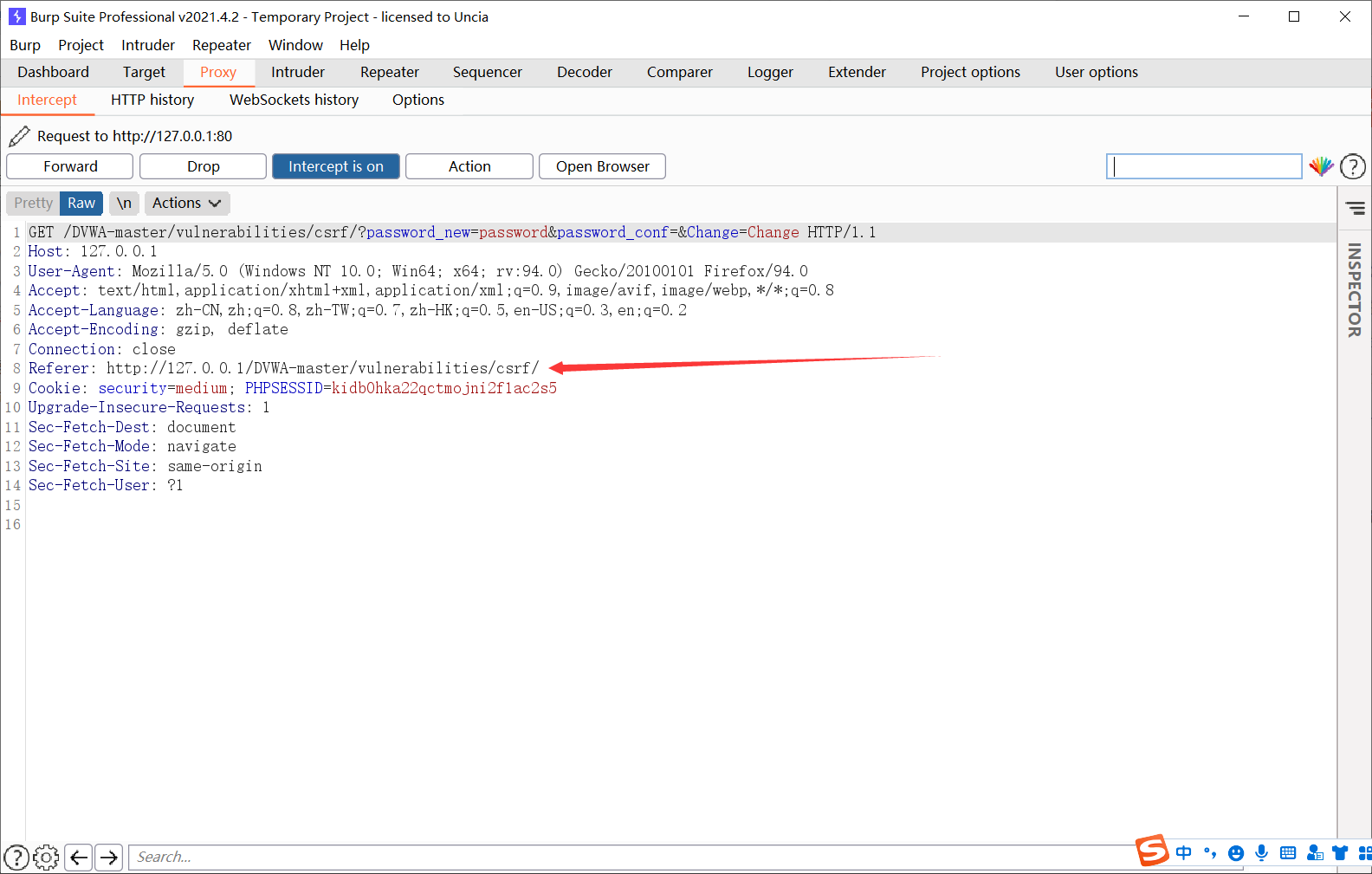Click the User-Agent header line
Image resolution: width=1372 pixels, height=874 pixels.
pos(418,271)
